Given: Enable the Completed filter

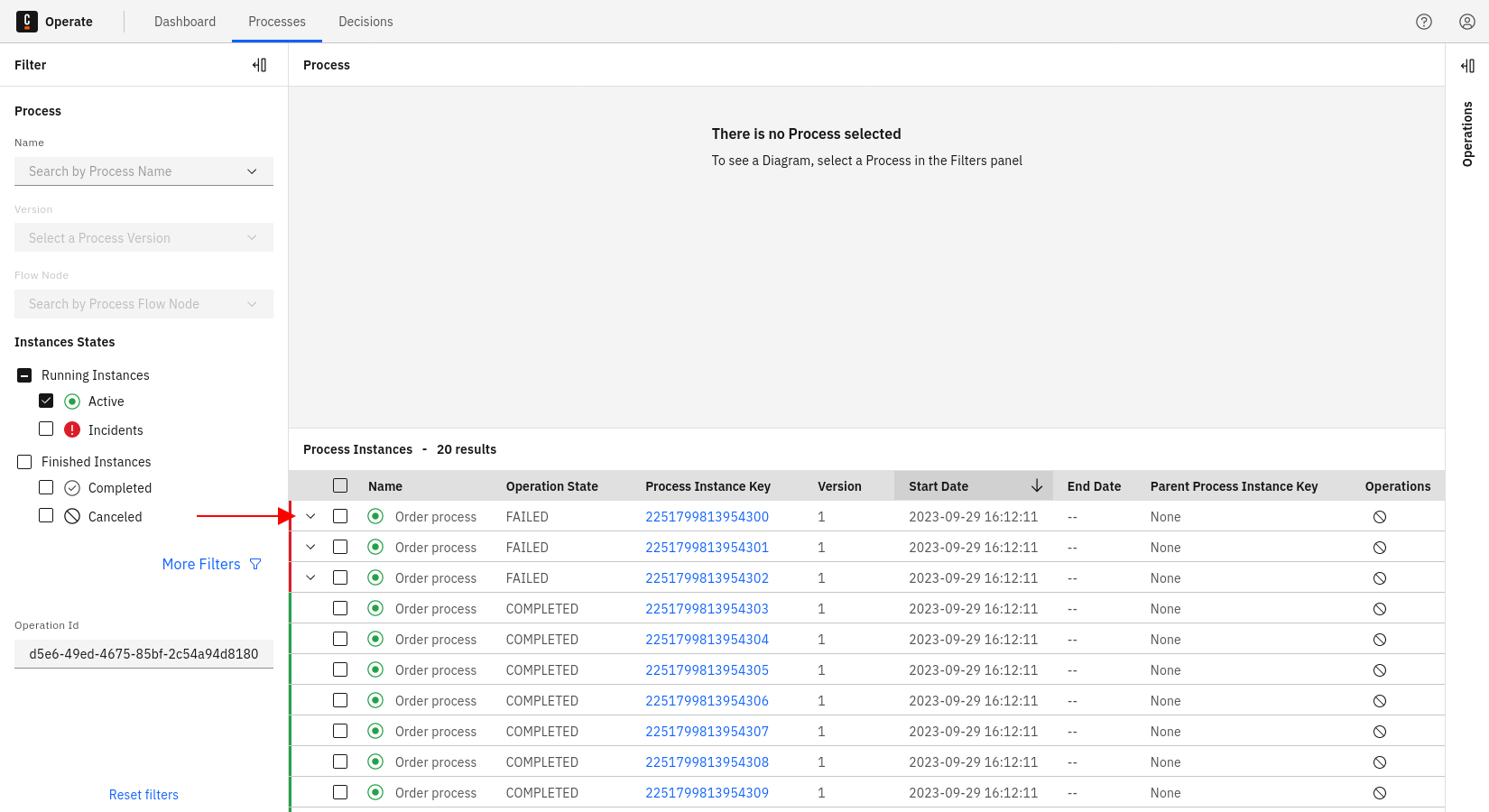Looking at the screenshot, I should tap(46, 487).
